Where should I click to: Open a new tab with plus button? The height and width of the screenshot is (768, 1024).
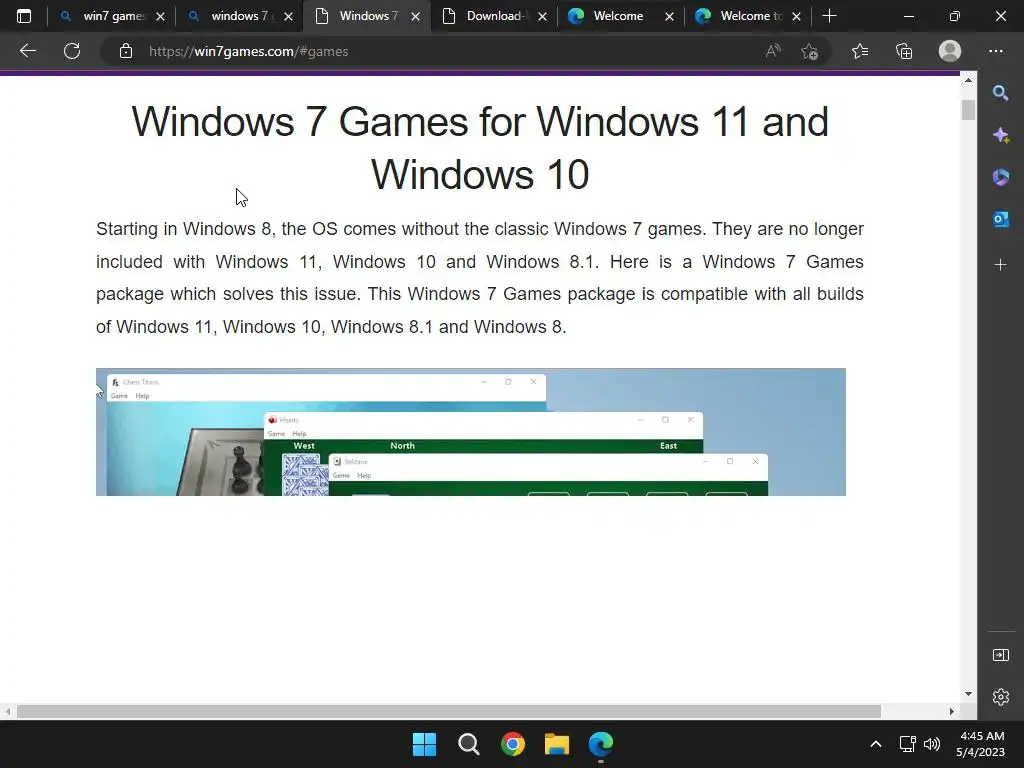pos(829,16)
